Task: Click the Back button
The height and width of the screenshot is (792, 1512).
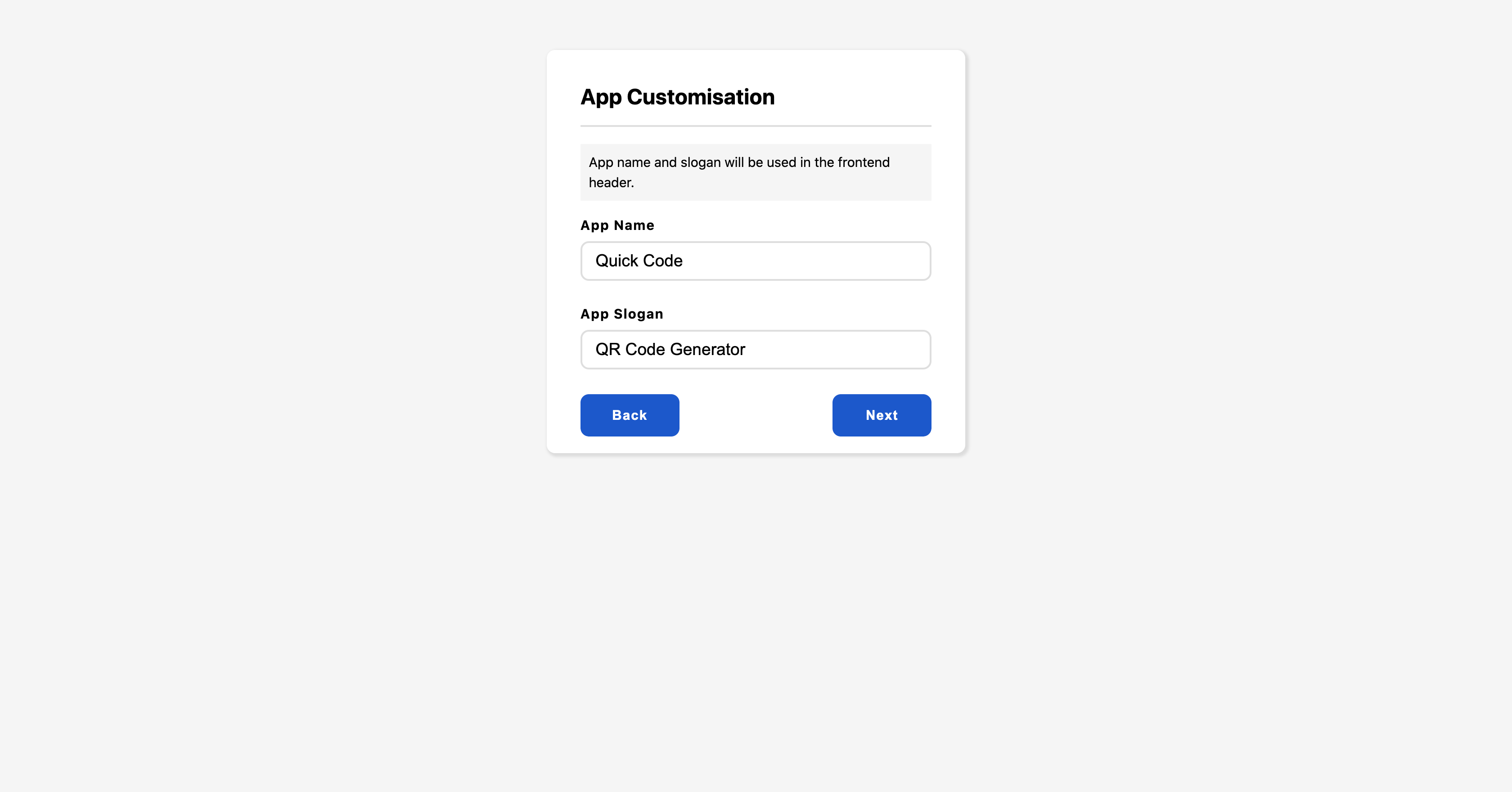Action: click(629, 415)
